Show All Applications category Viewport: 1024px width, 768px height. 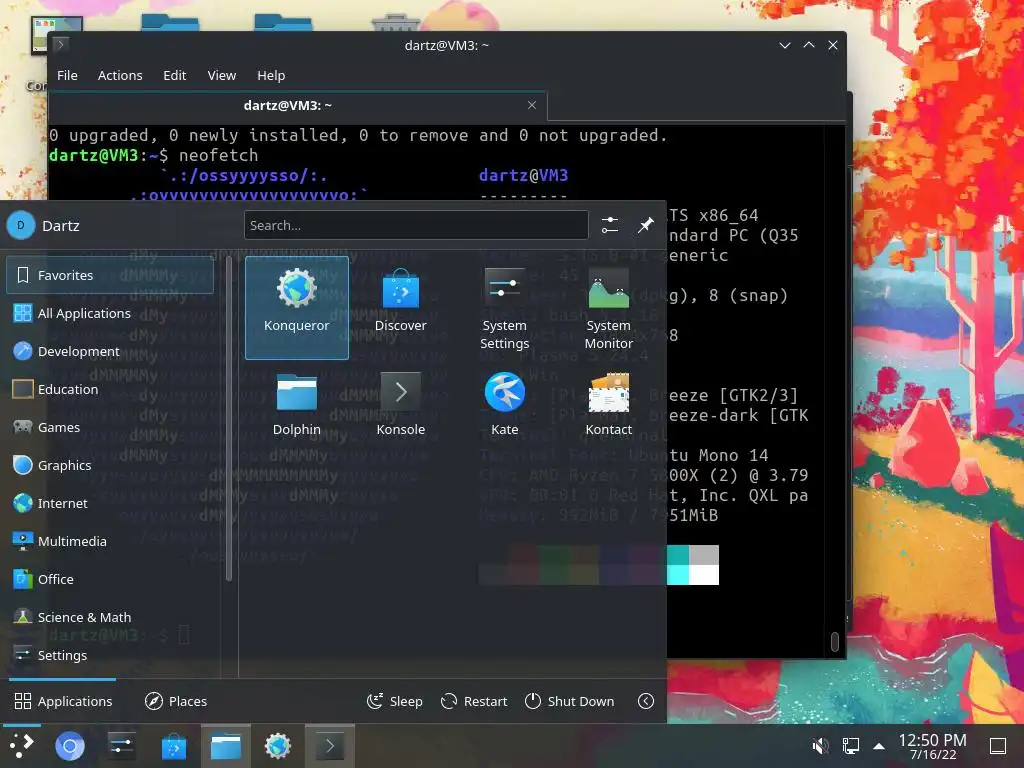(110, 313)
